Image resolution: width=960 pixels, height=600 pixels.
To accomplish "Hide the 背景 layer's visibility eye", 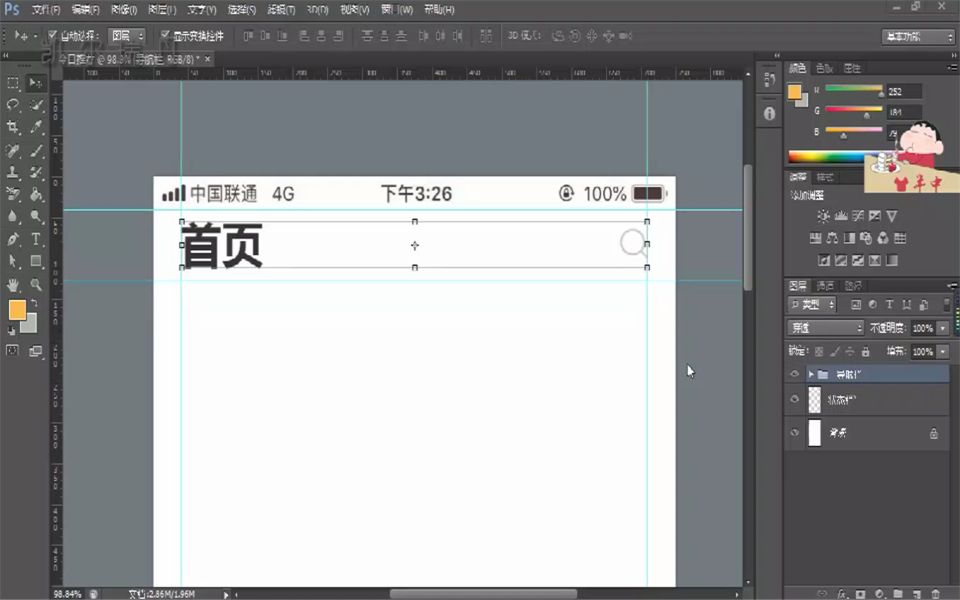I will [793, 430].
